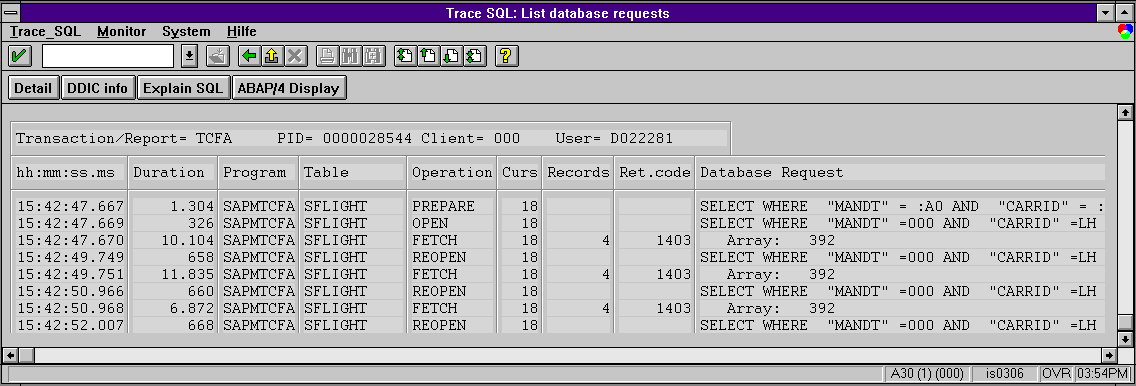Open Help with the question mark icon
Screen dimensions: 1136x386
[x=506, y=56]
